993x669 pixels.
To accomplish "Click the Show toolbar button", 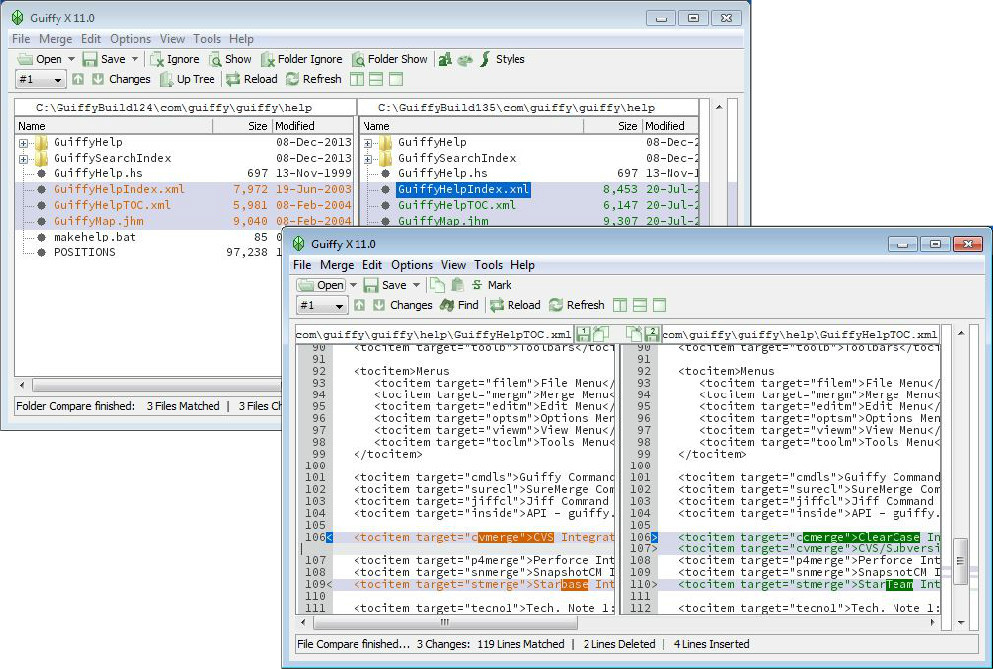I will [231, 59].
